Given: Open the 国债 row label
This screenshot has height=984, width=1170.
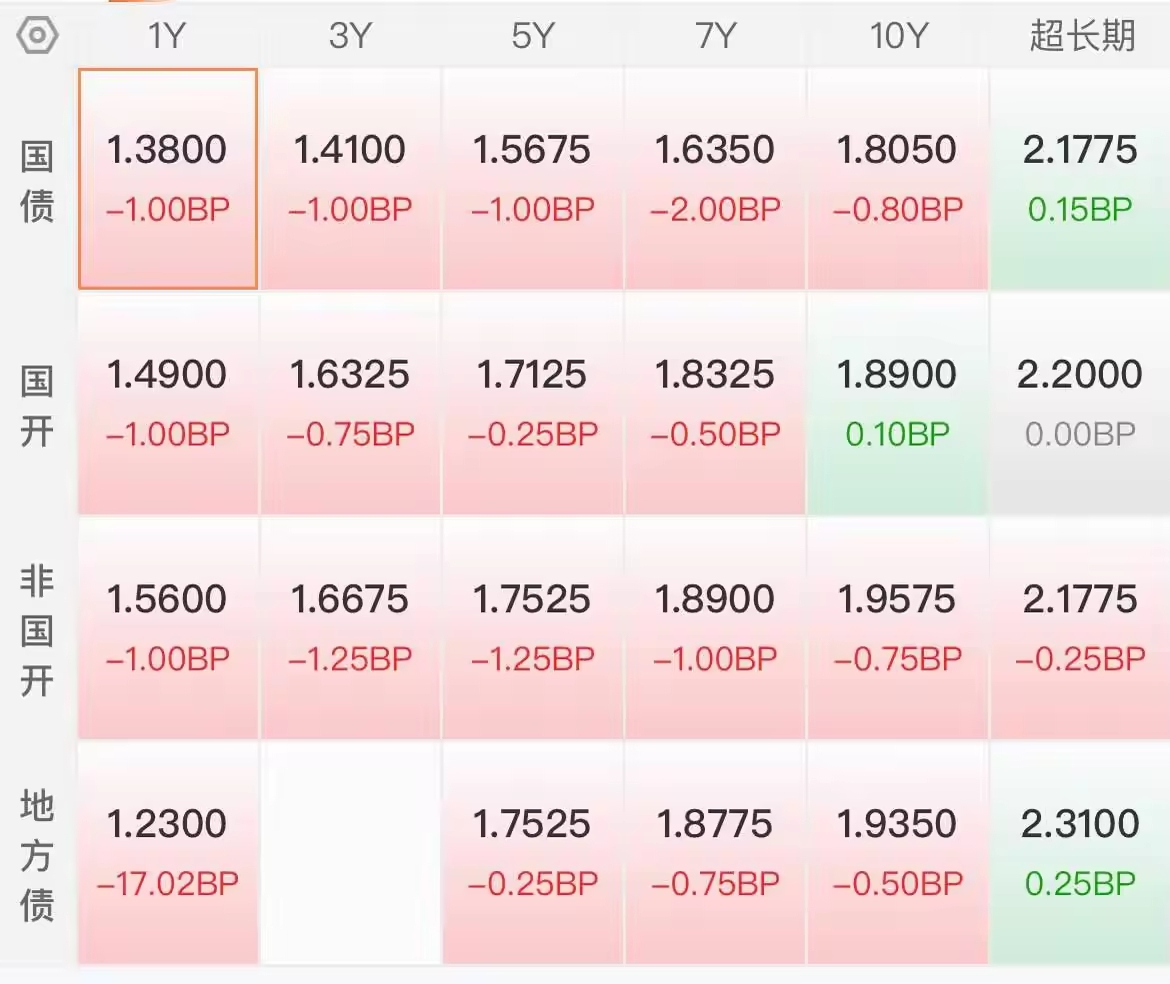Looking at the screenshot, I should tap(37, 182).
